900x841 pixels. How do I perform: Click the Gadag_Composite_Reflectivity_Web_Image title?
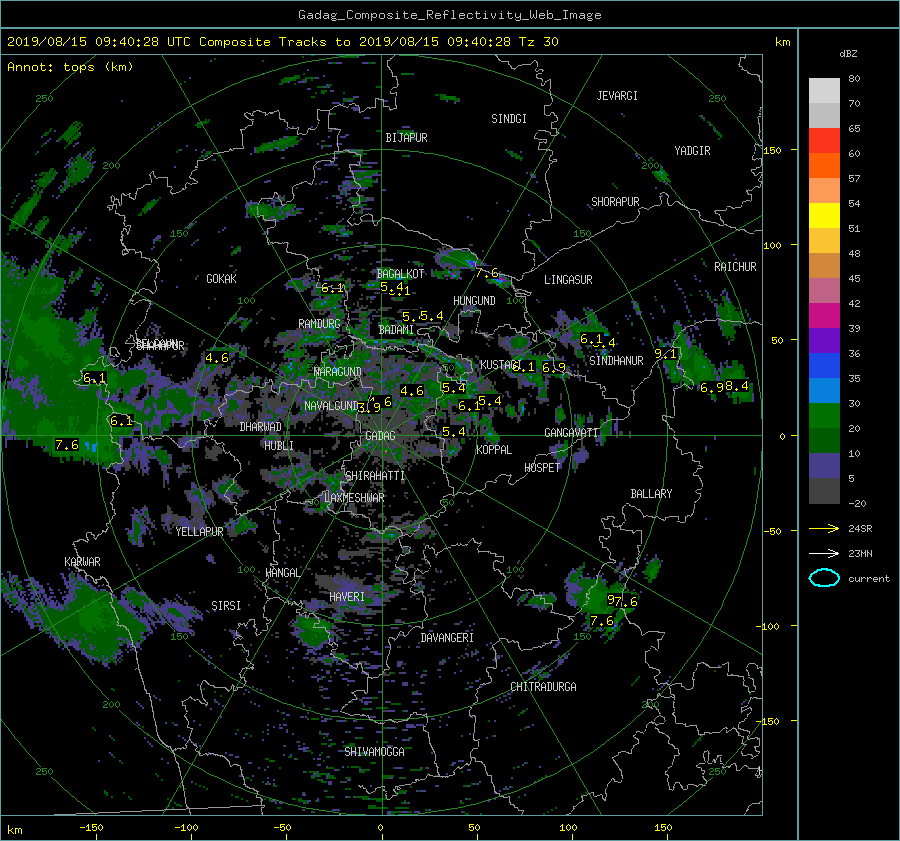(449, 15)
